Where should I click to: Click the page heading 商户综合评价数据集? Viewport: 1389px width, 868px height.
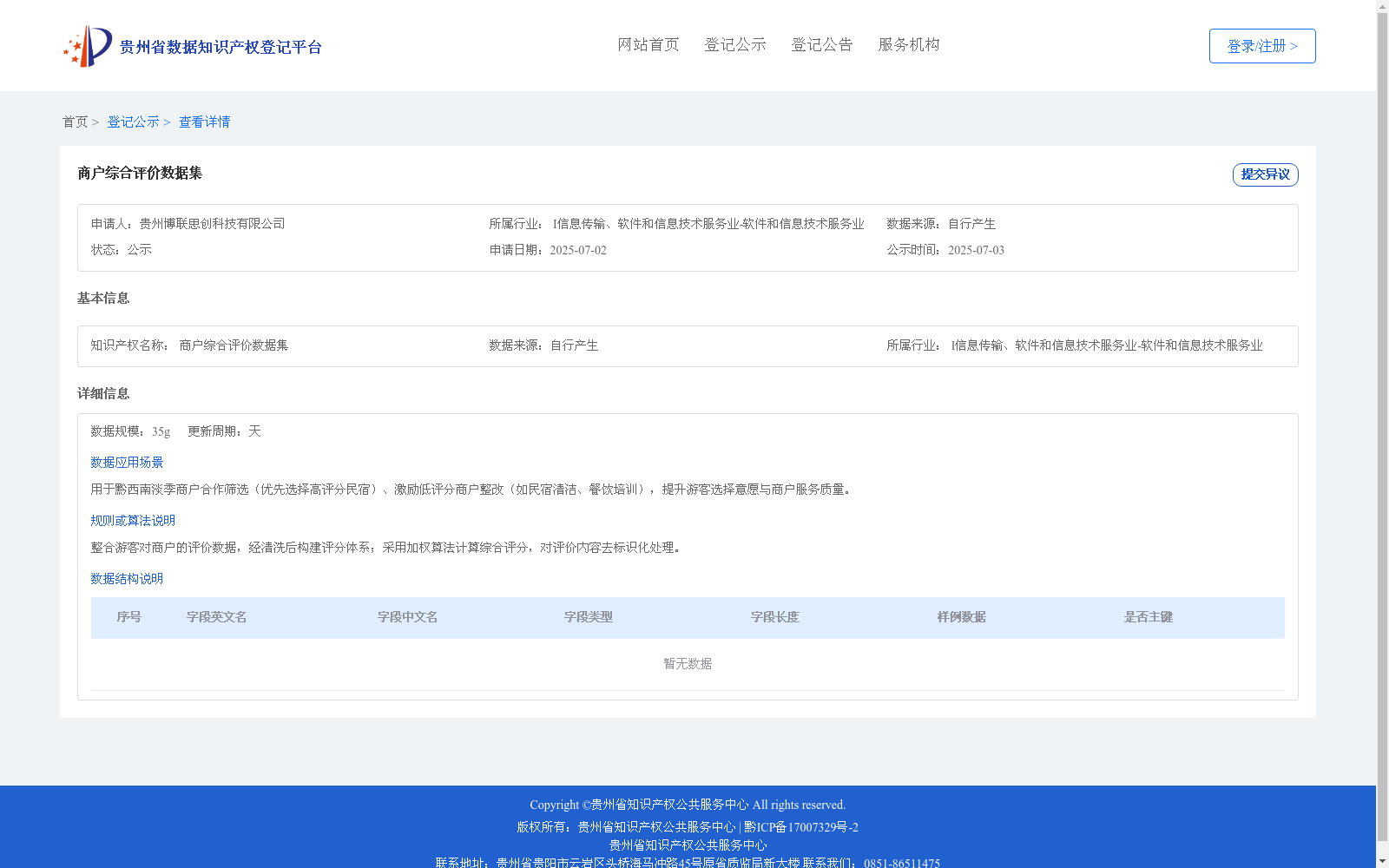tap(140, 174)
